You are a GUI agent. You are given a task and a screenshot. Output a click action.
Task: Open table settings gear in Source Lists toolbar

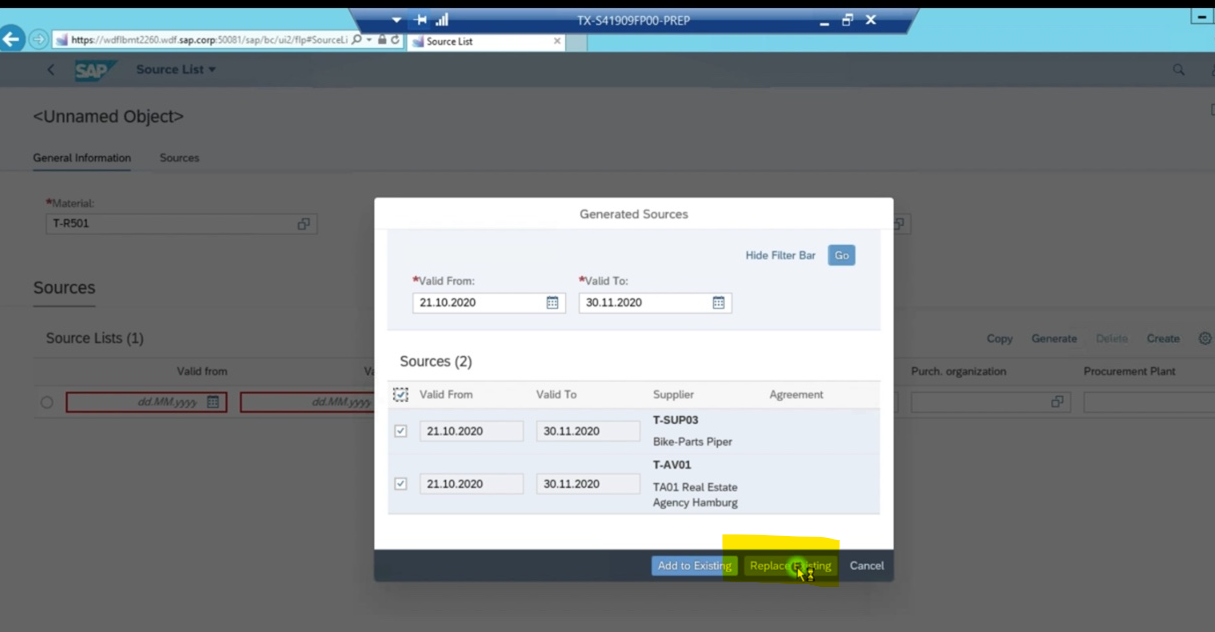(1205, 339)
